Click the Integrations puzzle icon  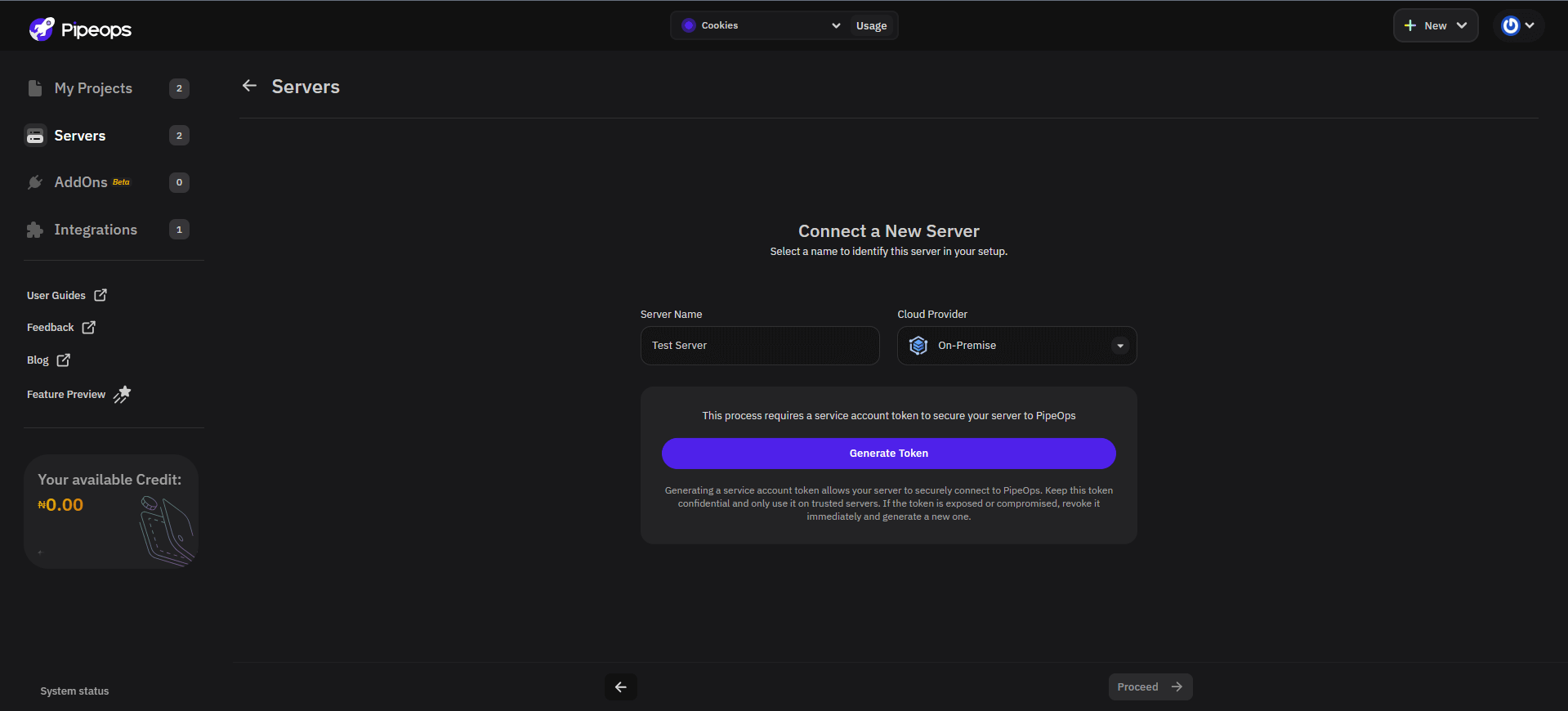pos(35,230)
